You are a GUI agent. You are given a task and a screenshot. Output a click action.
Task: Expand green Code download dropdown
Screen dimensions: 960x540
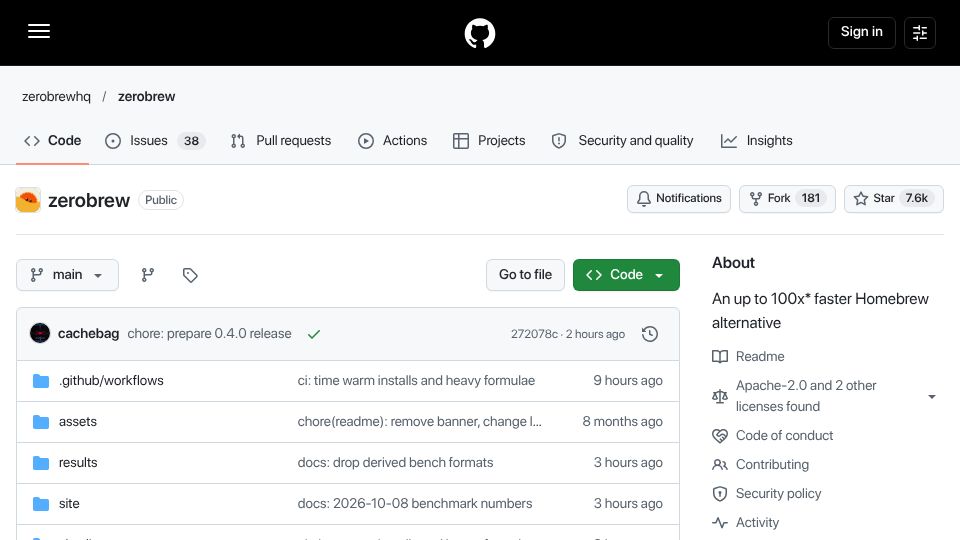pyautogui.click(x=626, y=275)
